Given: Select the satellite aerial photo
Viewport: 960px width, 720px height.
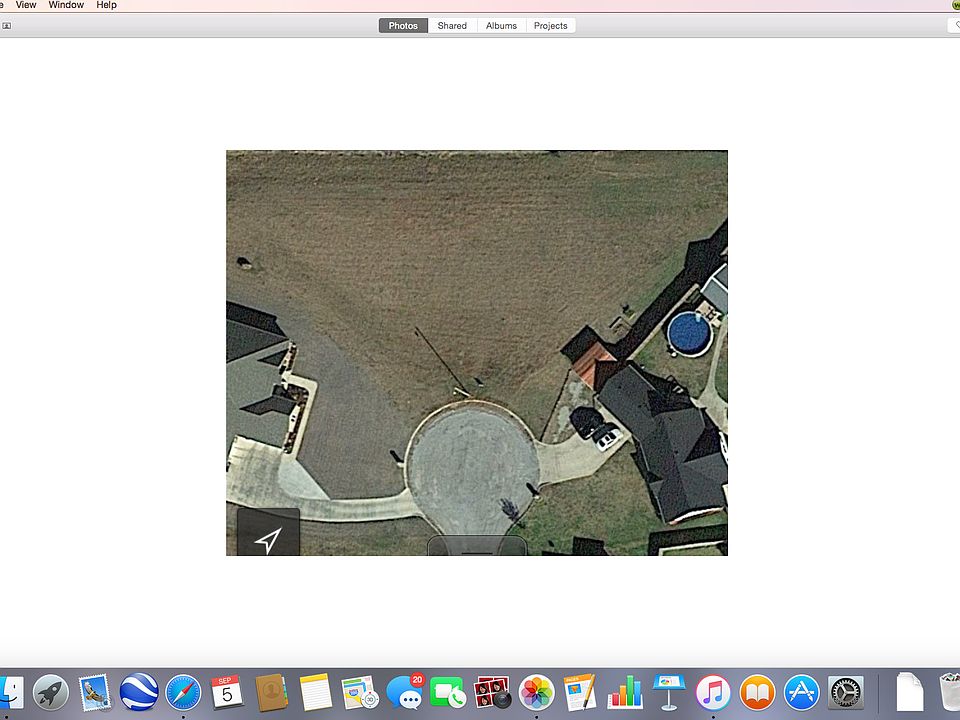Looking at the screenshot, I should tap(477, 353).
